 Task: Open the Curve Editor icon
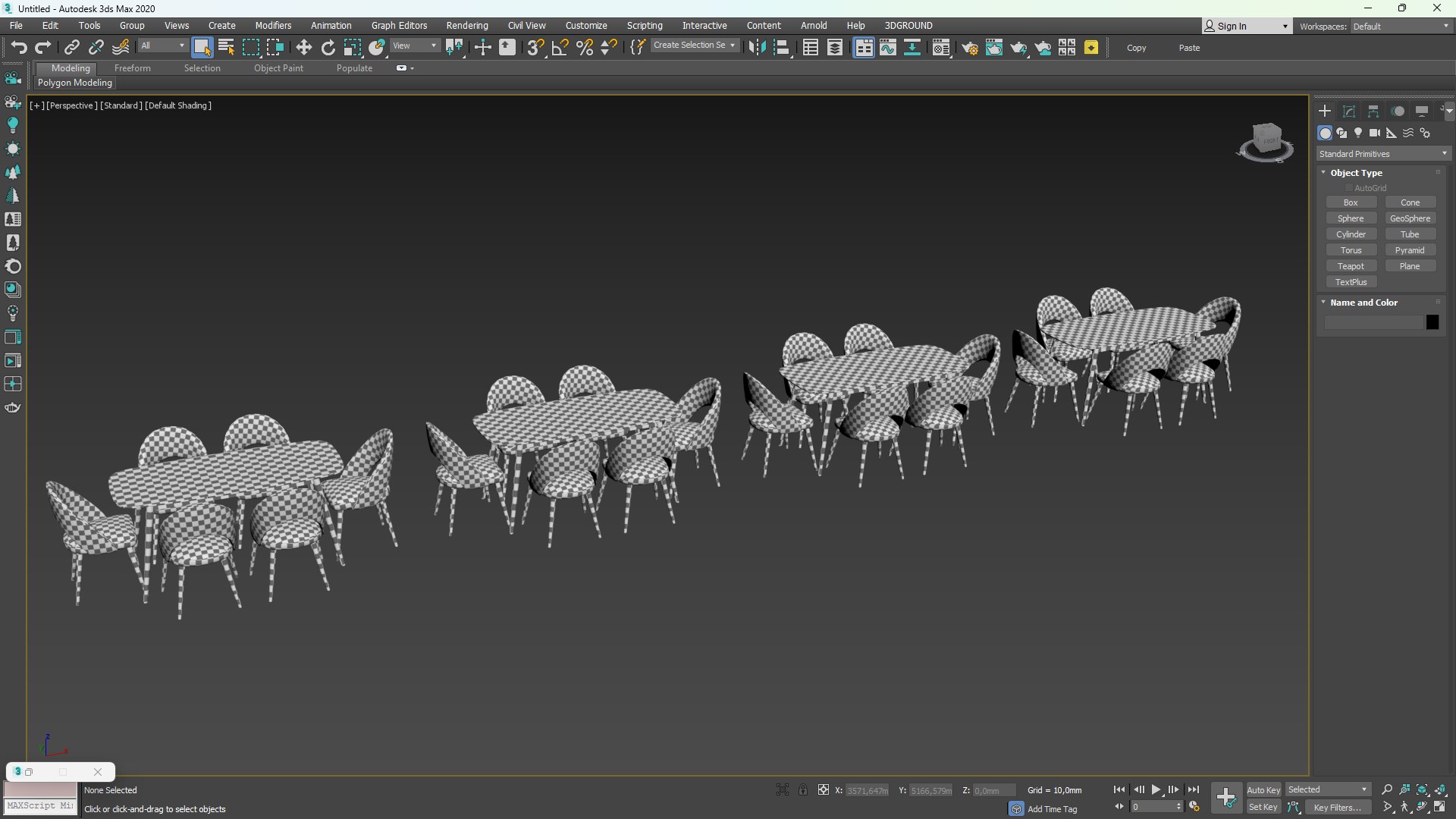pyautogui.click(x=888, y=47)
